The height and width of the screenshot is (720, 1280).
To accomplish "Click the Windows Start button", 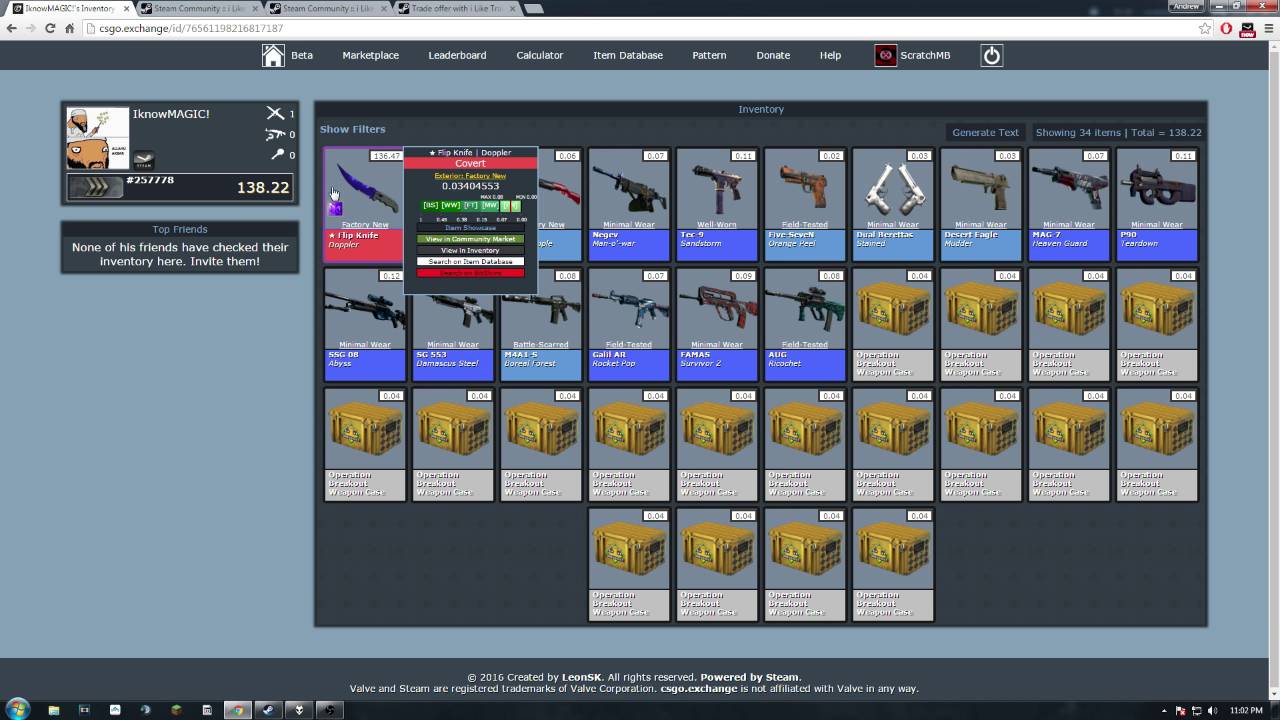I will point(18,709).
